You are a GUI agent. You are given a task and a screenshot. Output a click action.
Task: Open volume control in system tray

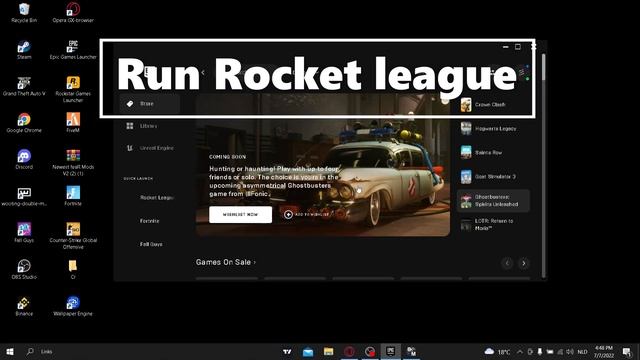(570, 351)
